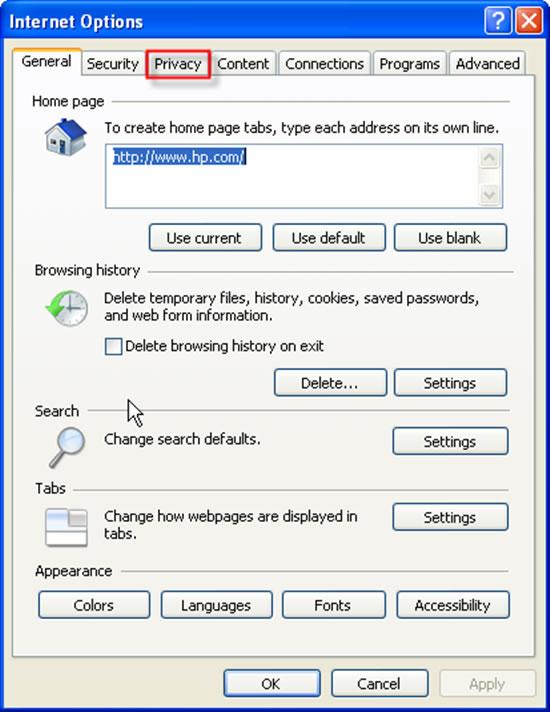Click the blue house Home page icon
Screen dimensions: 550x712
66,137
